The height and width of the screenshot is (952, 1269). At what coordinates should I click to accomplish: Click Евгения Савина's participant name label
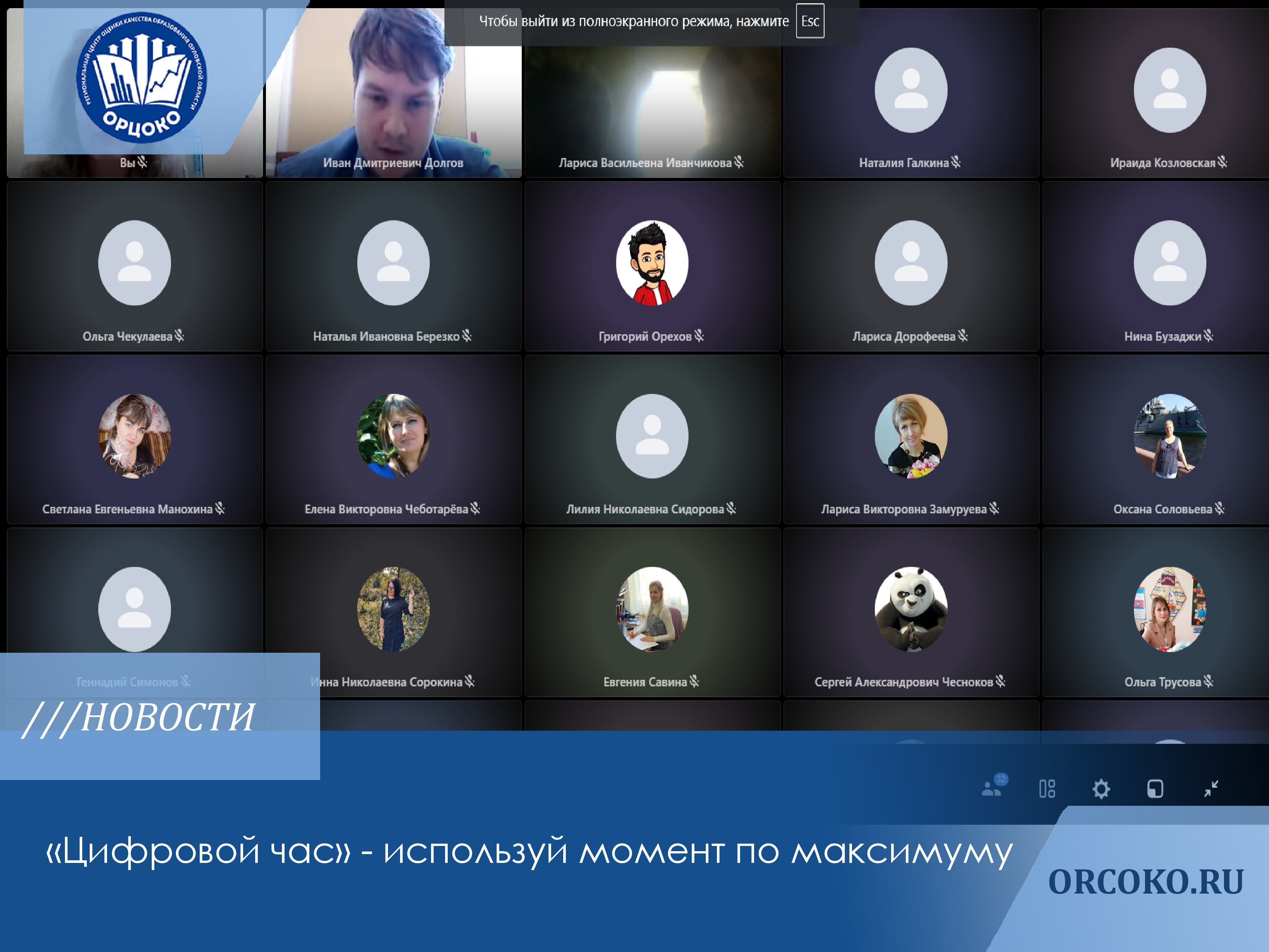click(645, 682)
